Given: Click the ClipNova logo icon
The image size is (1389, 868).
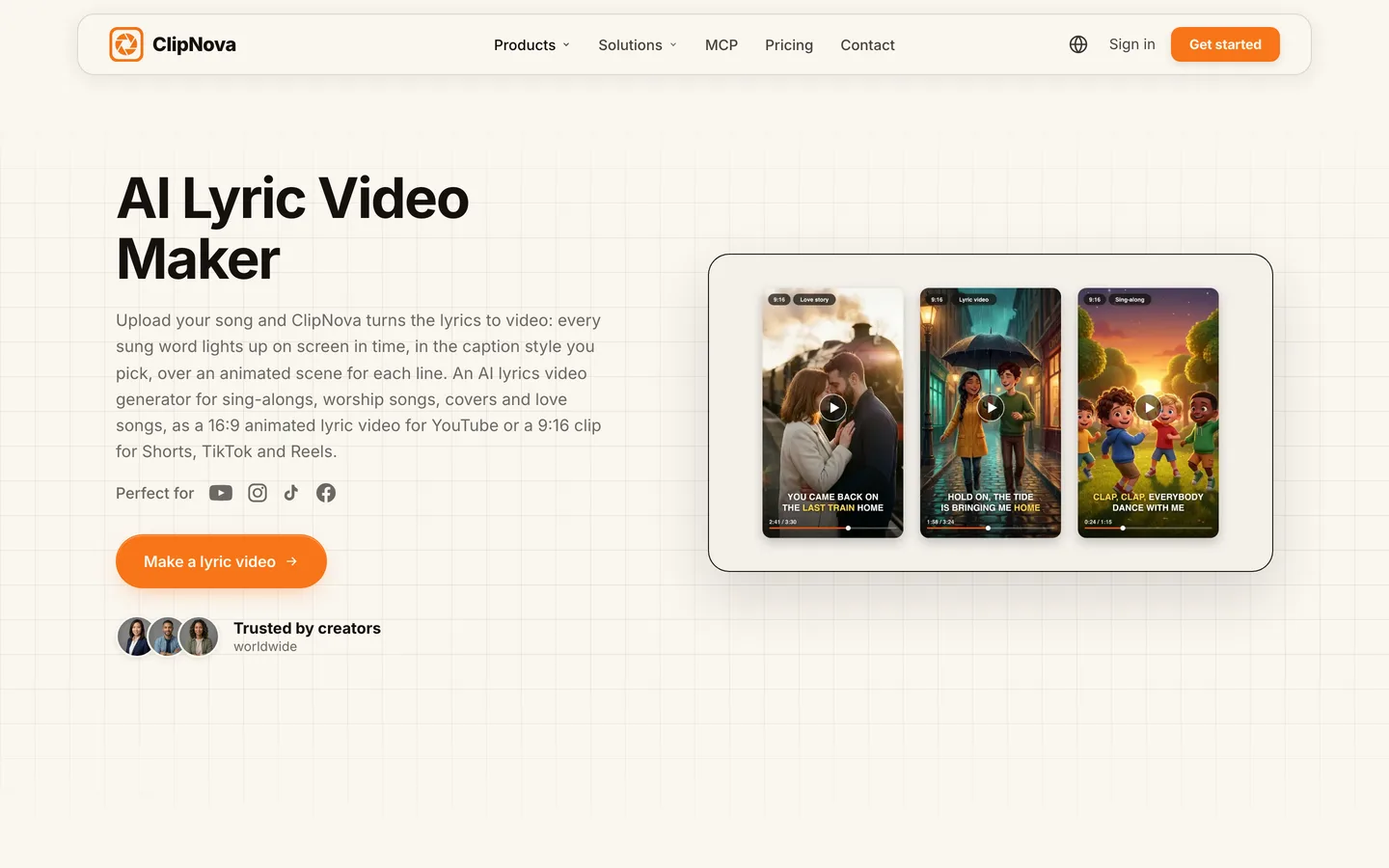Looking at the screenshot, I should point(126,44).
